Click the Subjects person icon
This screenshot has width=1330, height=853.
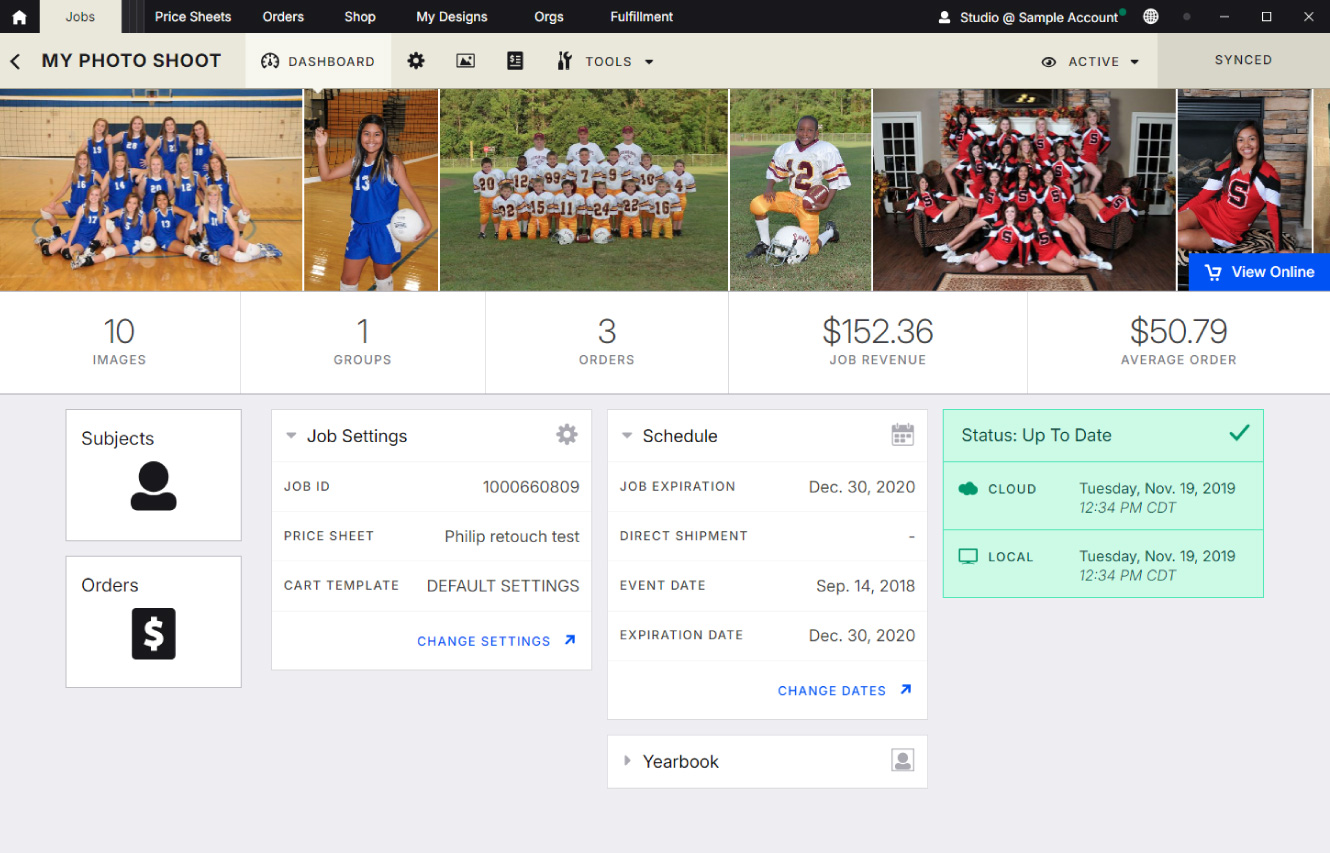coord(153,486)
